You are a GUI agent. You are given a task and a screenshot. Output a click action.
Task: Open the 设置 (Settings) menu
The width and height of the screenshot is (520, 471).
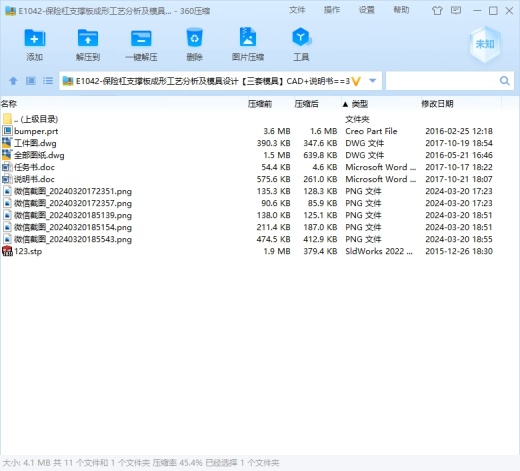pyautogui.click(x=366, y=10)
